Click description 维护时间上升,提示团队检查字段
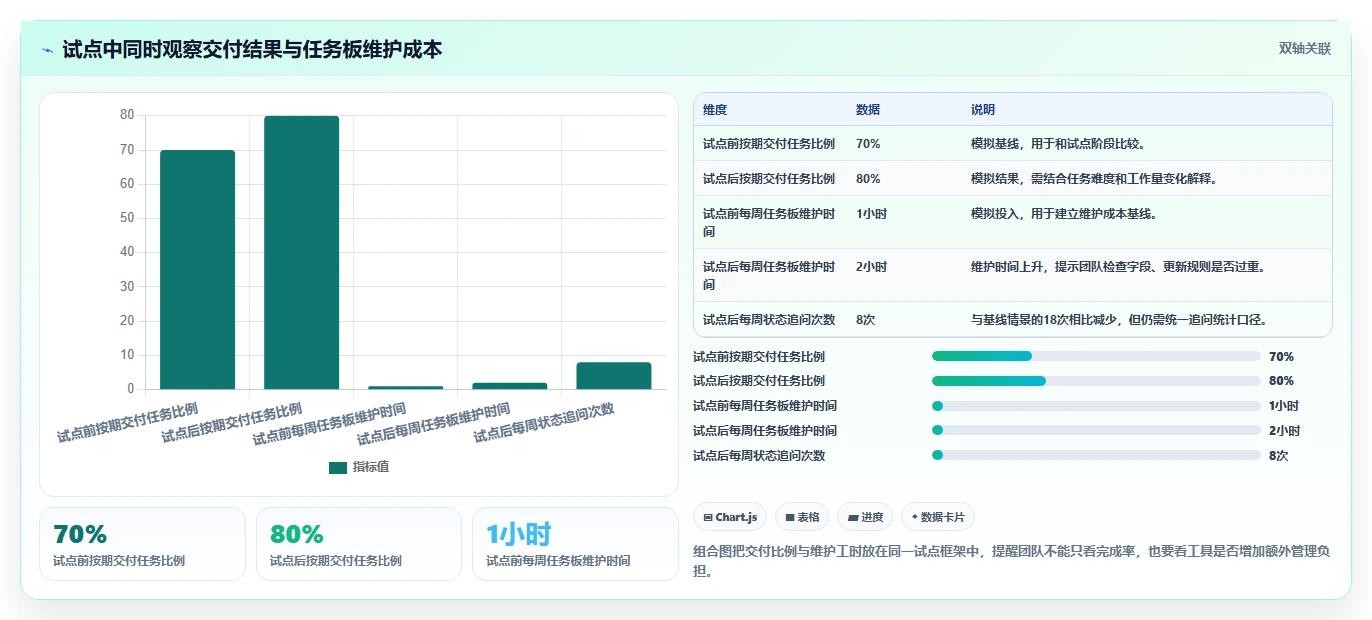Screen dimensions: 1372x620 coord(1118,267)
